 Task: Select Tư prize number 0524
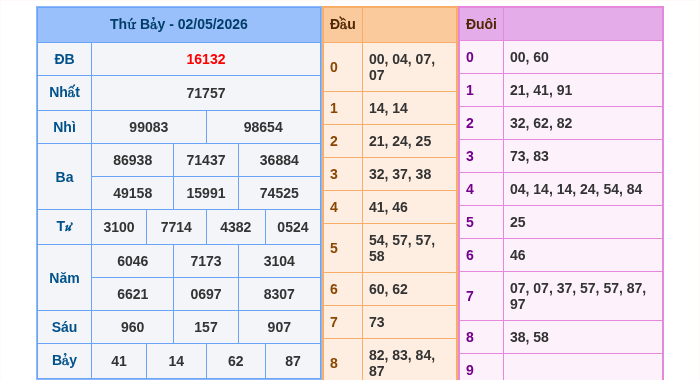tap(293, 227)
